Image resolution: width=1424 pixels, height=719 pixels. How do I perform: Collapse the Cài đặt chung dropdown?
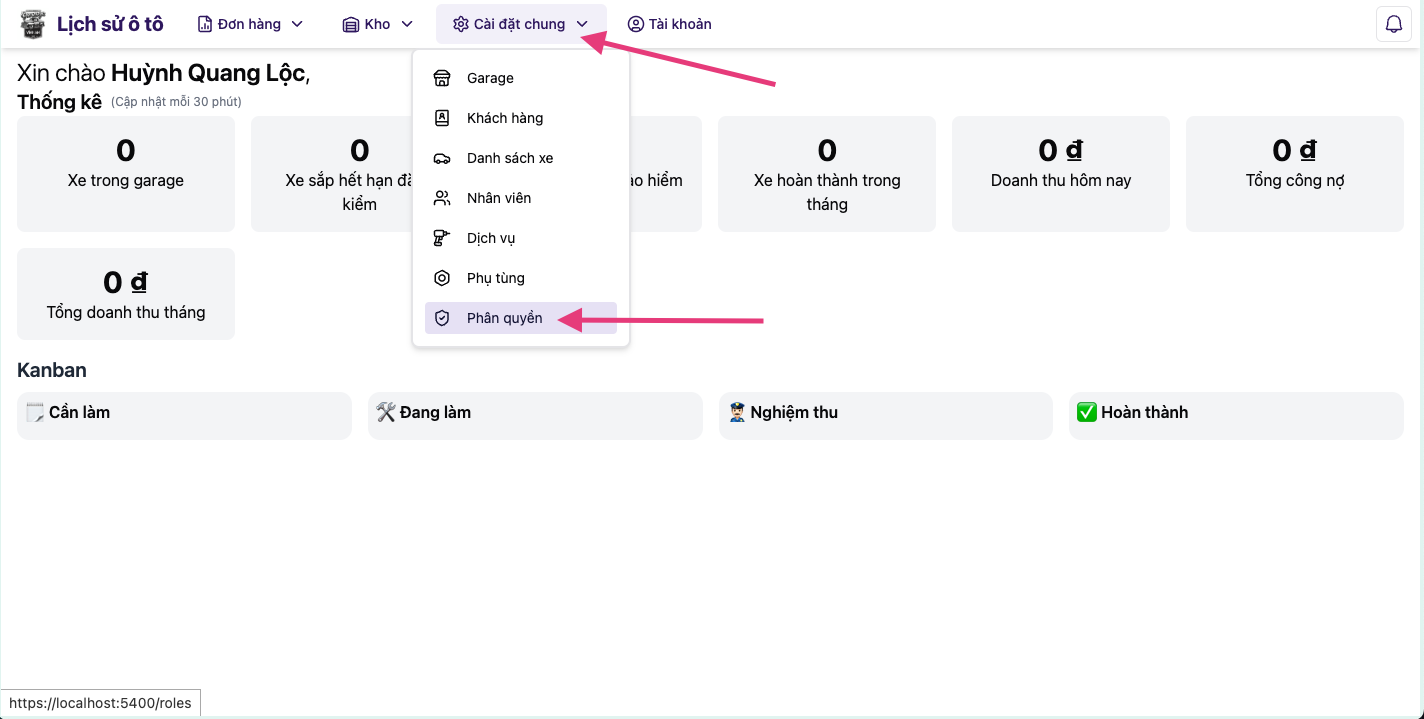[x=520, y=24]
